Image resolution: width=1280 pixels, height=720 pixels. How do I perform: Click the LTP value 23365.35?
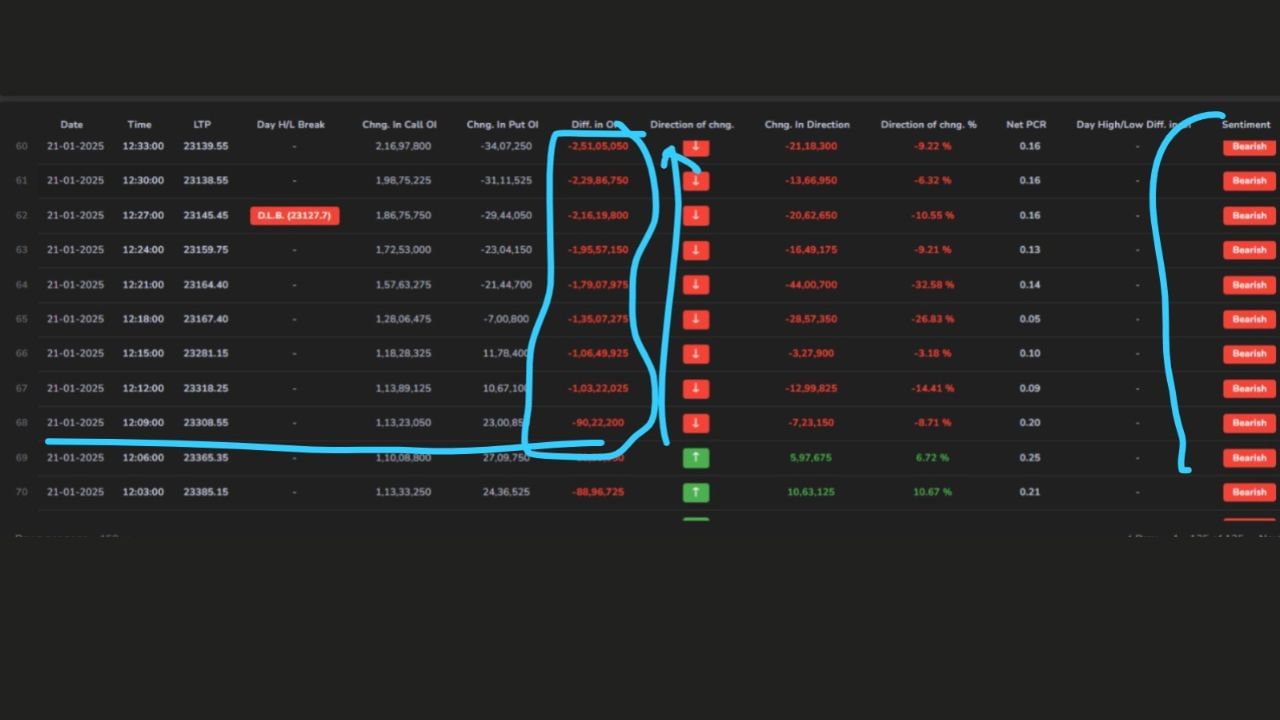coord(206,458)
